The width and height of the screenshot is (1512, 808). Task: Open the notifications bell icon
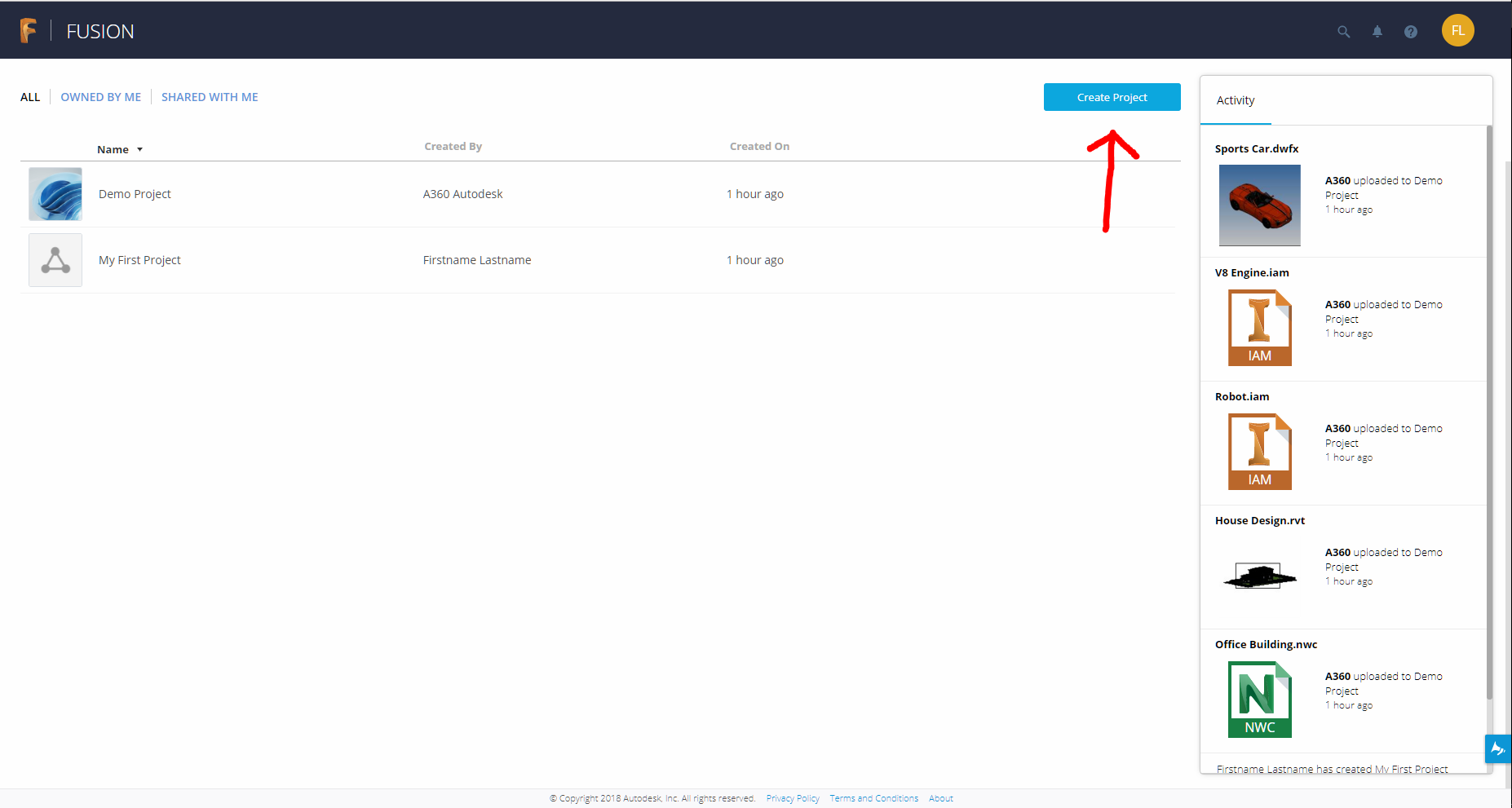1377,32
